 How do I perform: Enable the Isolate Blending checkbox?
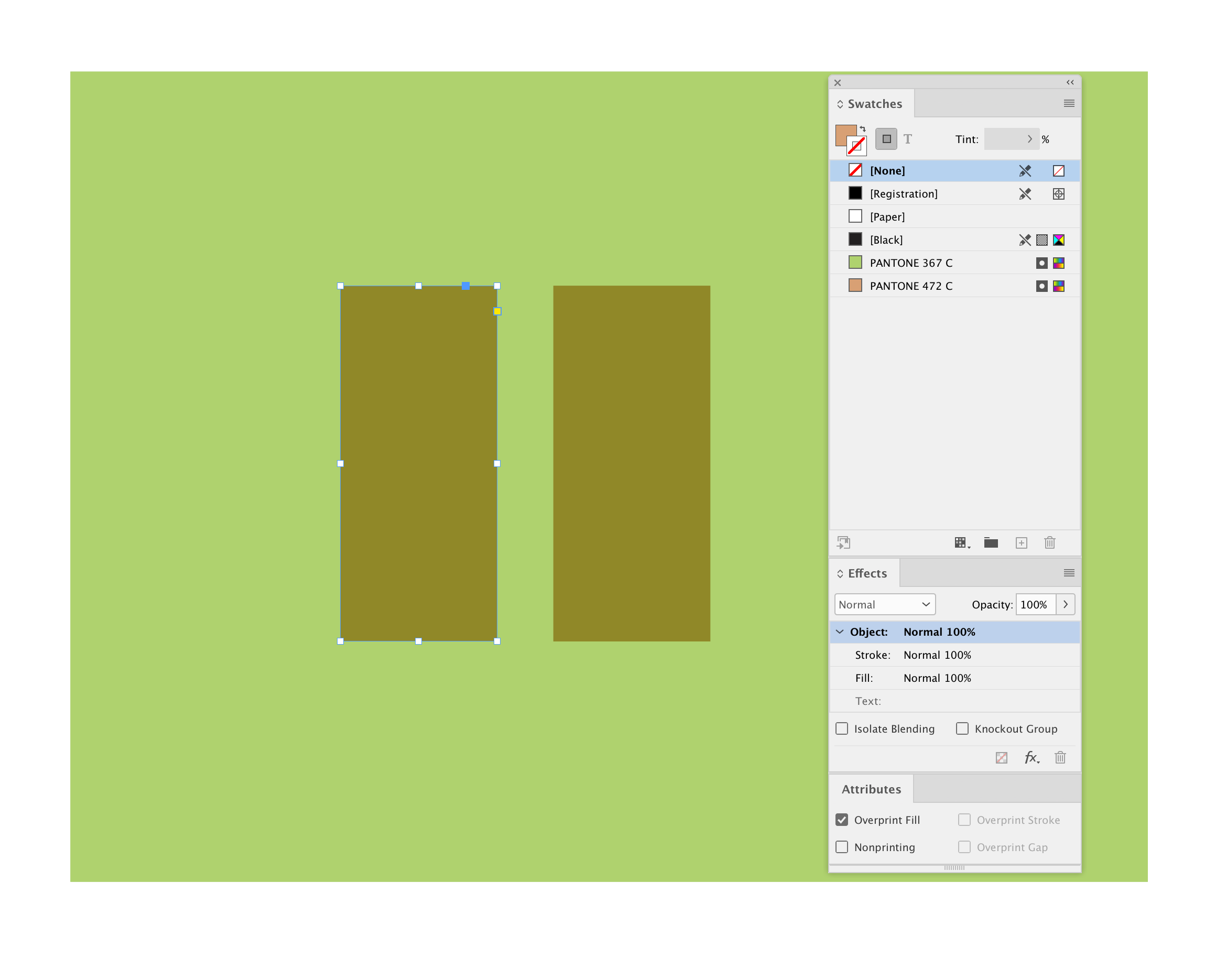point(842,728)
